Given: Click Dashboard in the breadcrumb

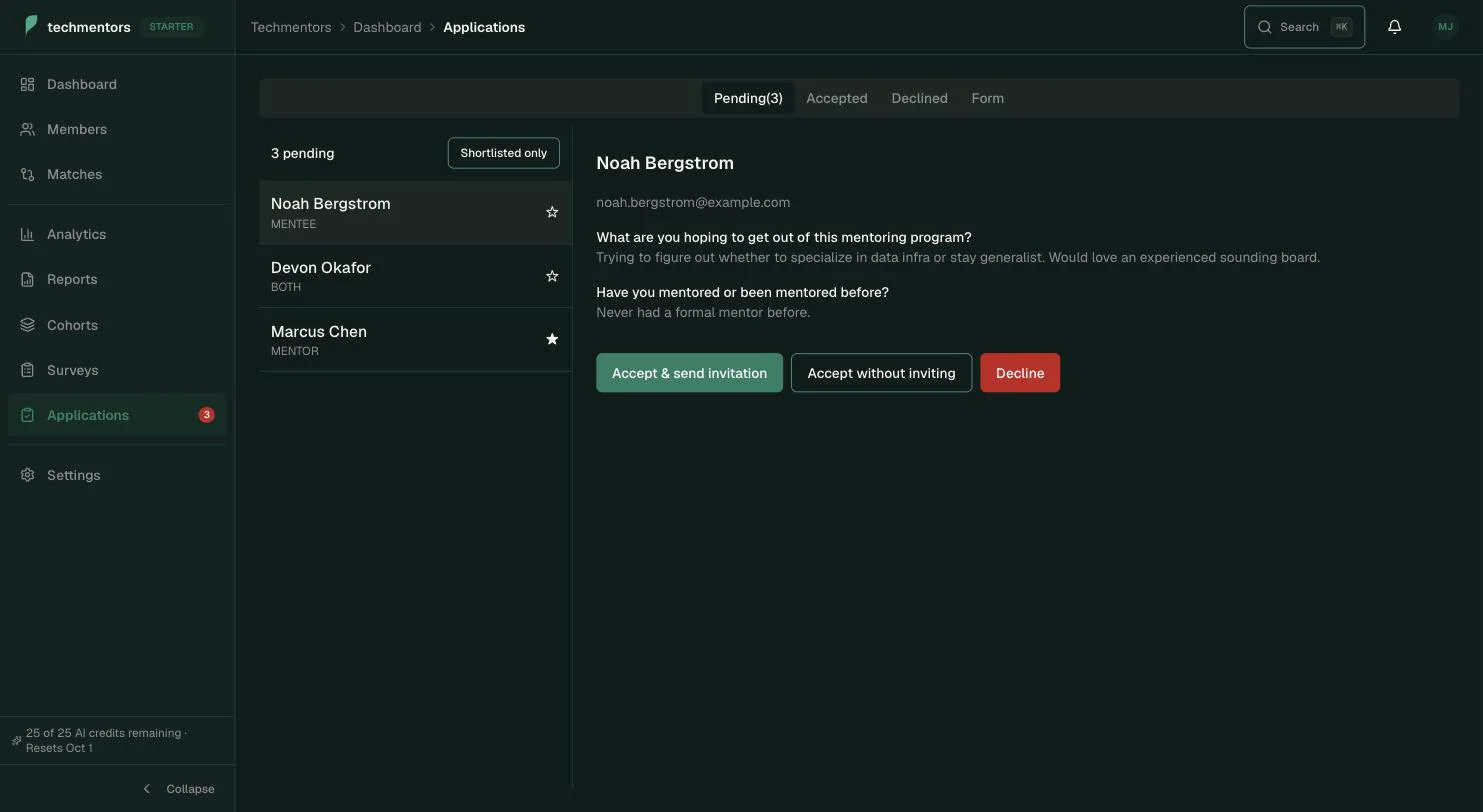Looking at the screenshot, I should pyautogui.click(x=387, y=27).
